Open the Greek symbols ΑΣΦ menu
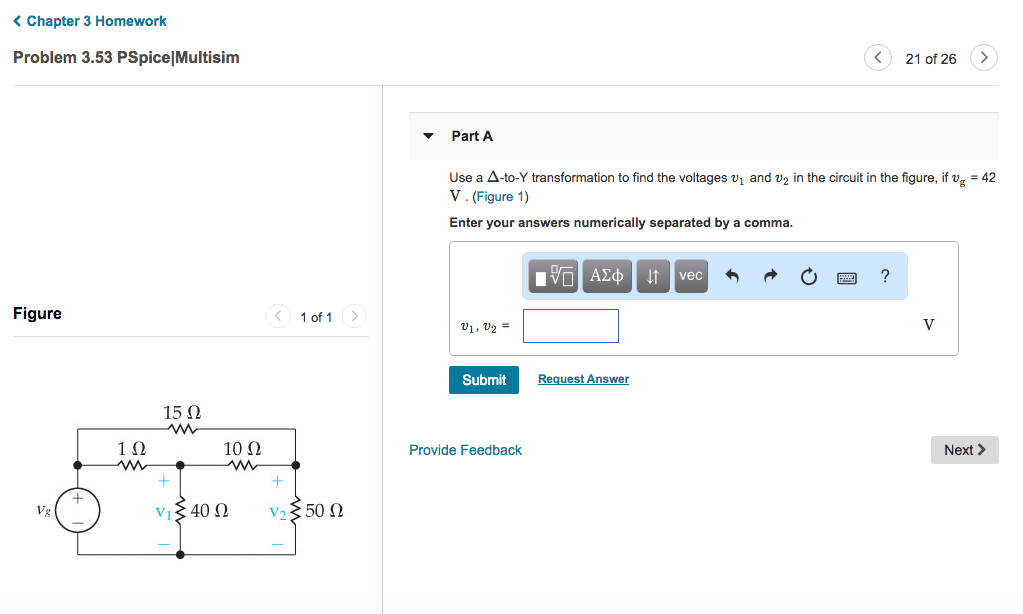 (x=606, y=275)
